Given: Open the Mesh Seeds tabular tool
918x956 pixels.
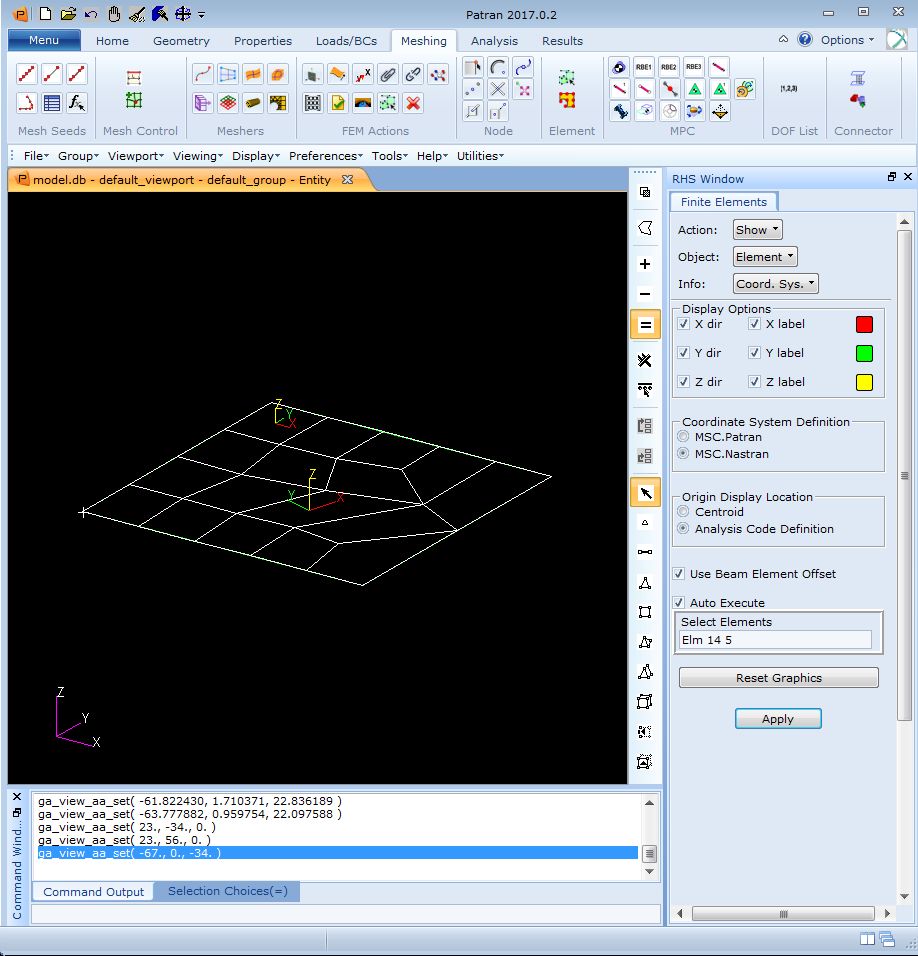Looking at the screenshot, I should tap(51, 102).
